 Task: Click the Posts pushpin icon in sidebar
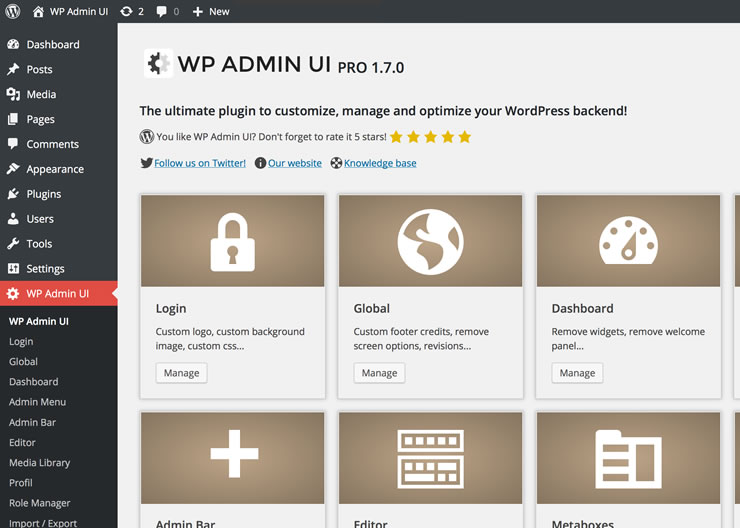[x=13, y=69]
